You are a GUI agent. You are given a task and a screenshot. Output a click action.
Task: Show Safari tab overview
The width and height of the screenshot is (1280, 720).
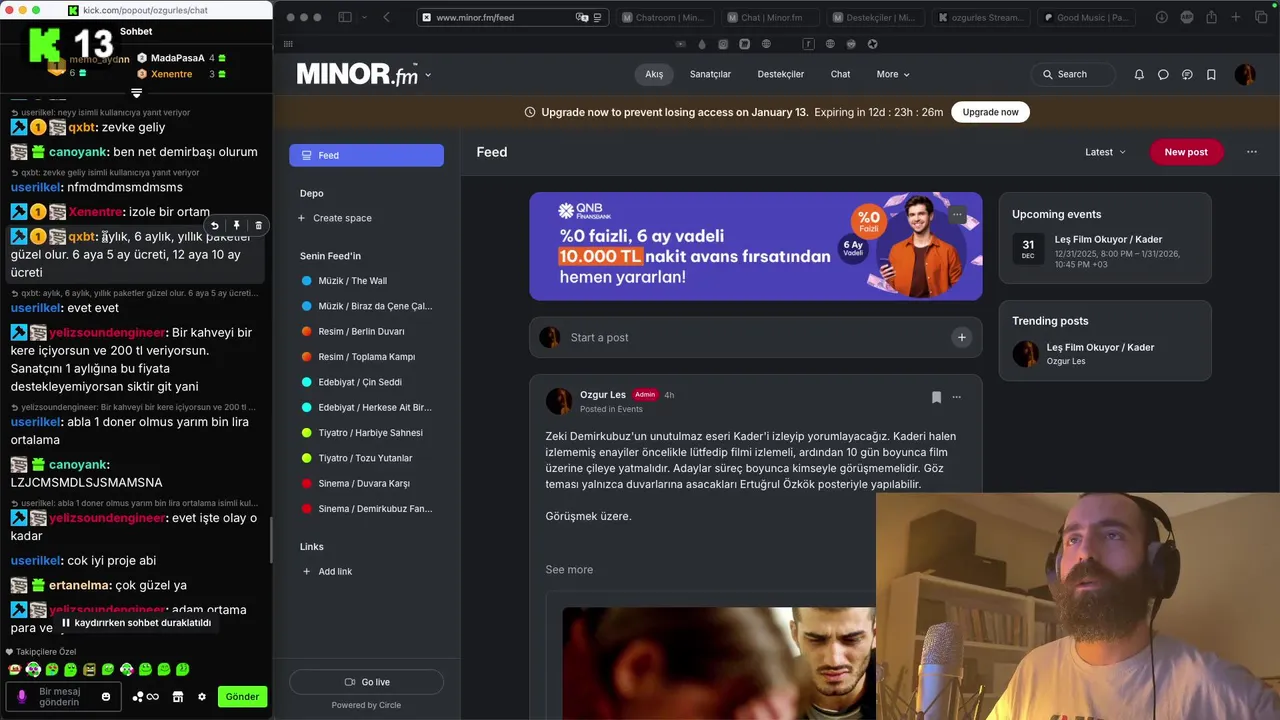pyautogui.click(x=1261, y=17)
